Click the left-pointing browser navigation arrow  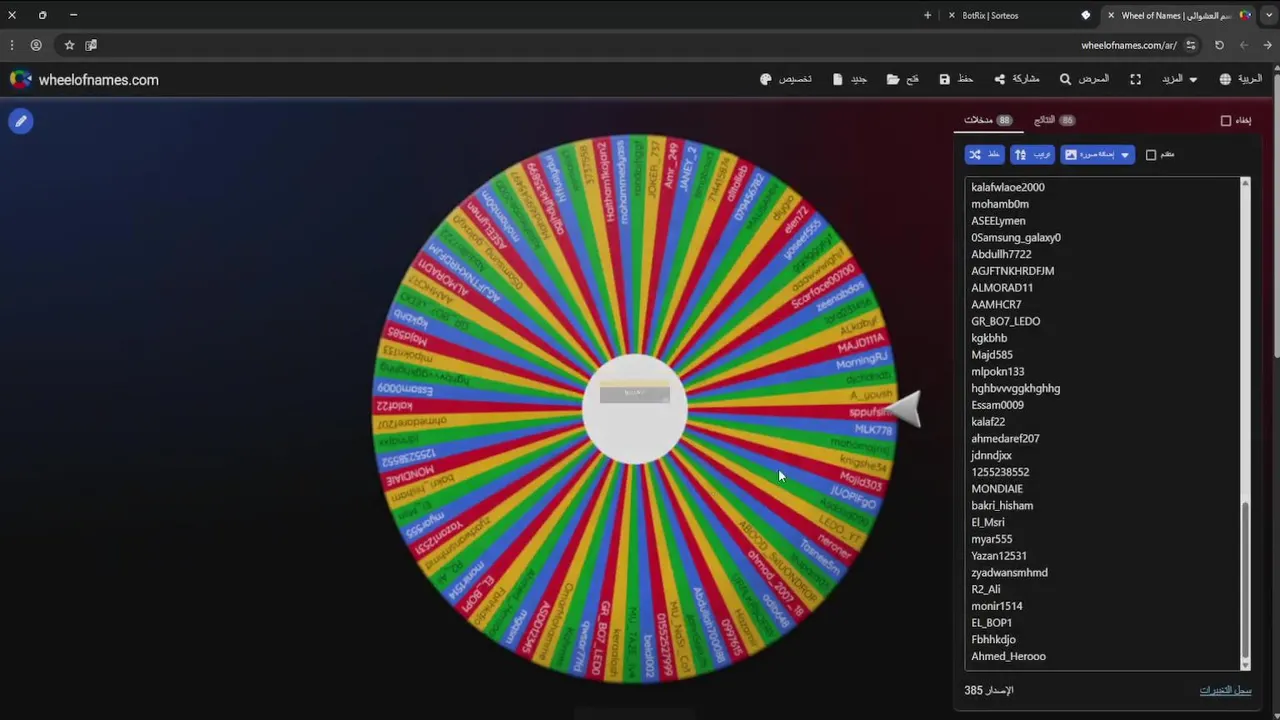[1244, 45]
